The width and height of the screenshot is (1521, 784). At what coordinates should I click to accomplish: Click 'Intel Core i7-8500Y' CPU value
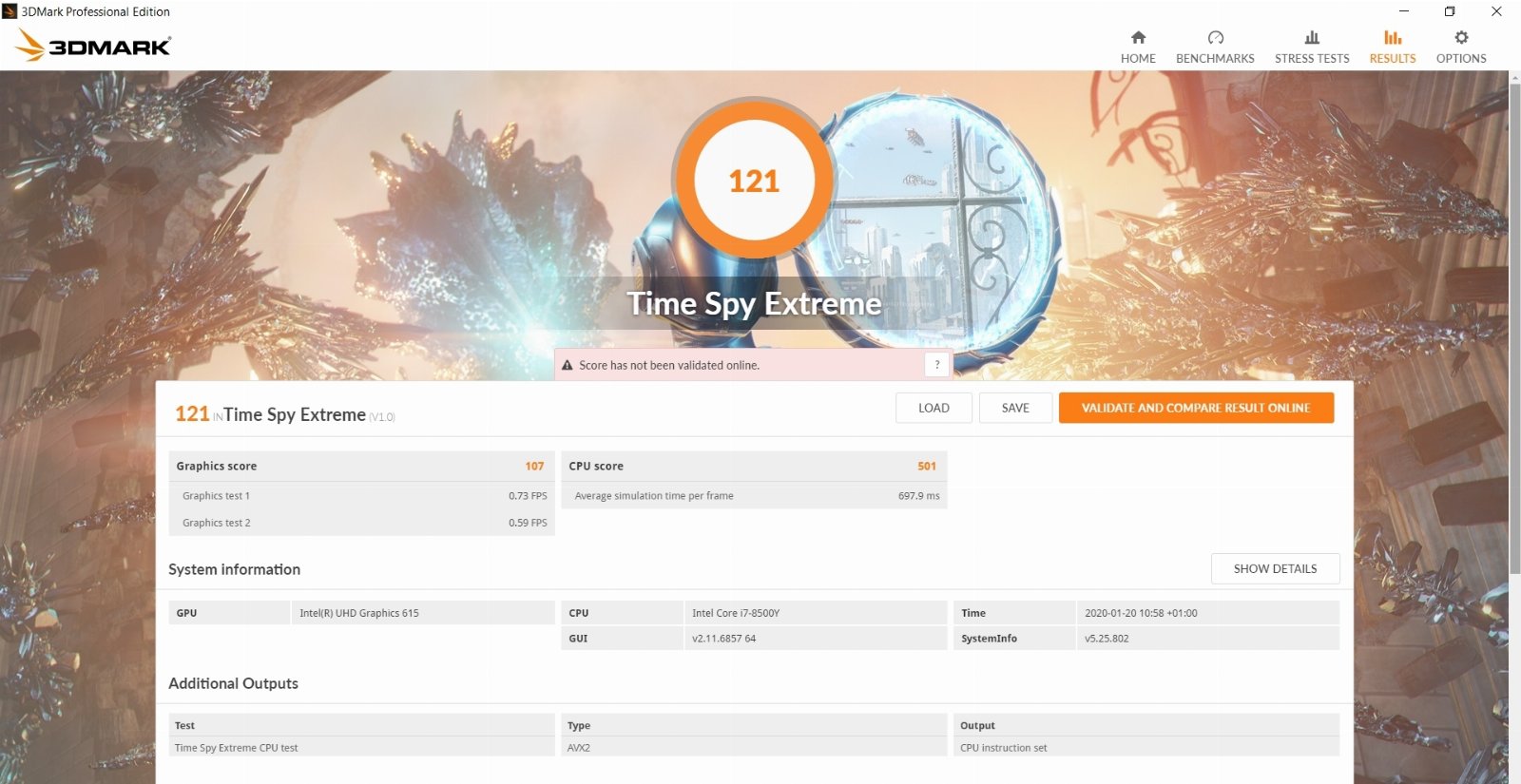(x=736, y=613)
